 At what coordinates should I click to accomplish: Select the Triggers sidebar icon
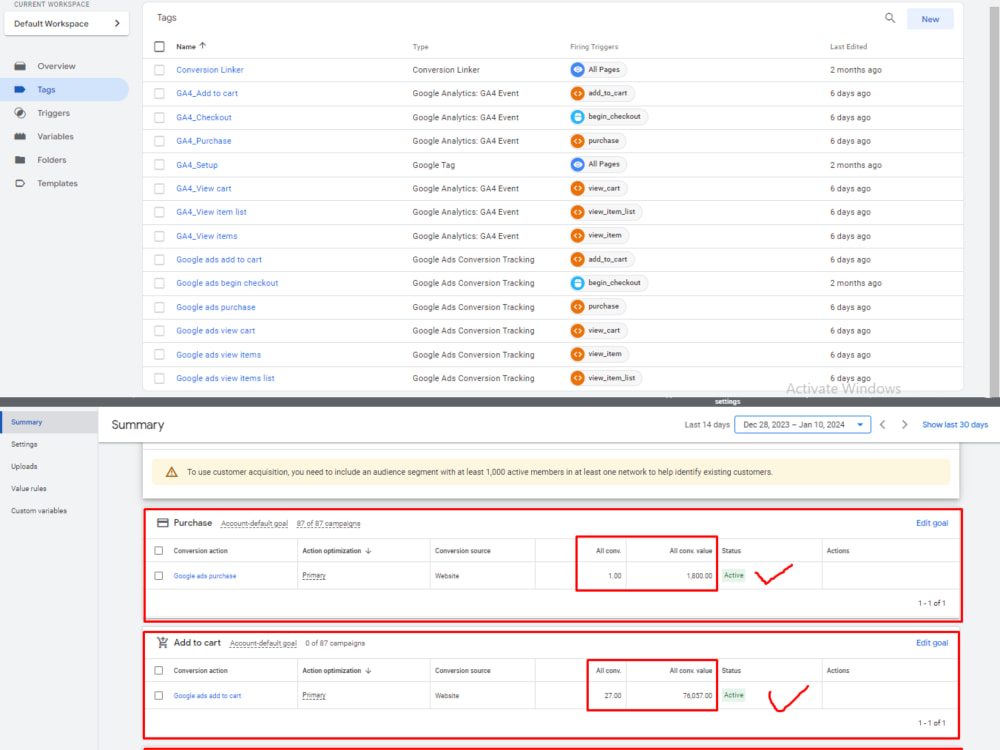pyautogui.click(x=20, y=113)
